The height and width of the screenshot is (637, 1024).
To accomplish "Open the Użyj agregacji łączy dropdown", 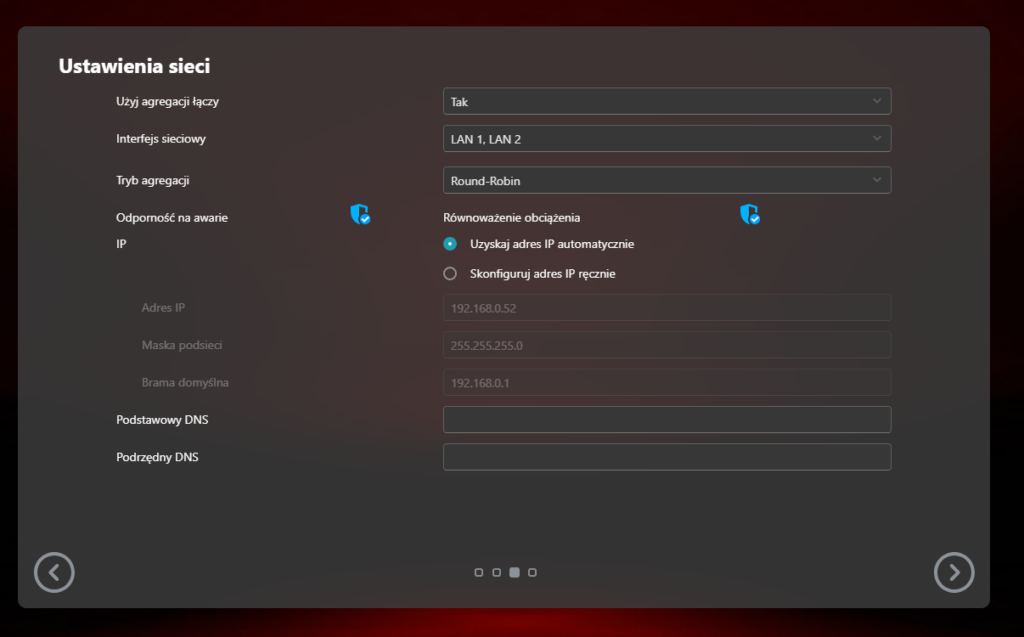I will [x=667, y=101].
